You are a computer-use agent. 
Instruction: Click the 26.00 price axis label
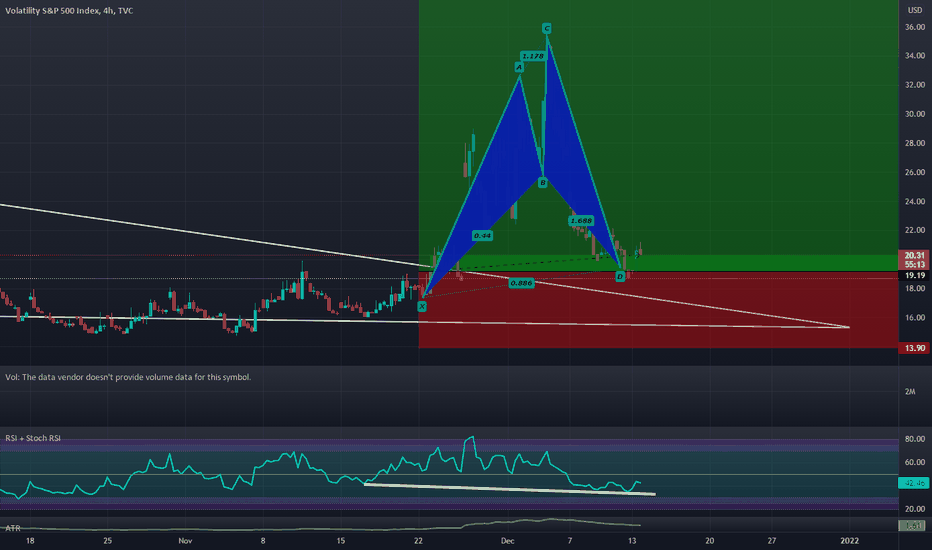[915, 172]
